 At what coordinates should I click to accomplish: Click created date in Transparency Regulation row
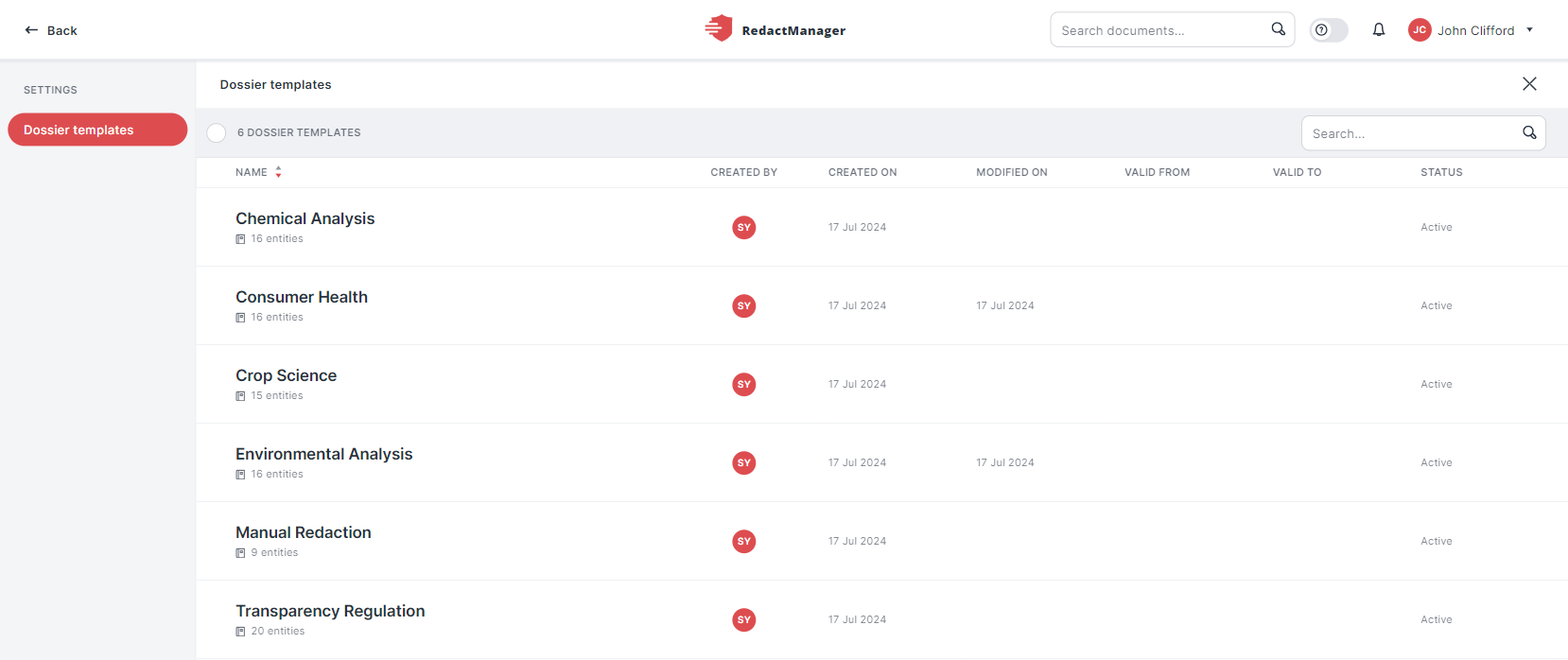pos(857,619)
